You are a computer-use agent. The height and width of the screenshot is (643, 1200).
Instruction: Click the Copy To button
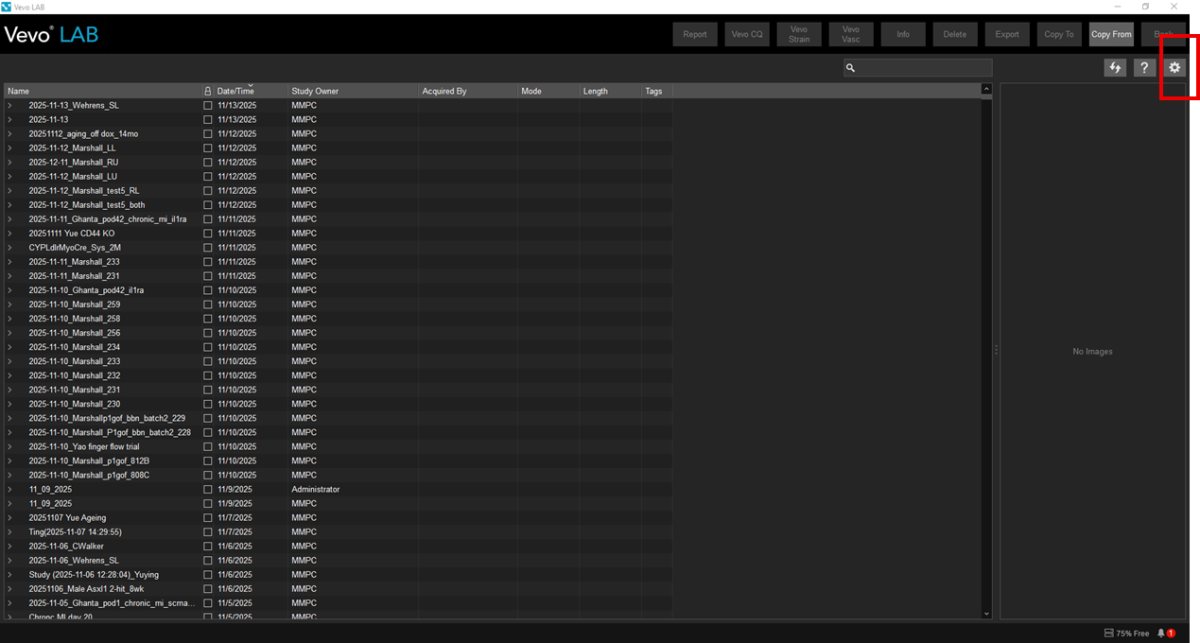1059,34
